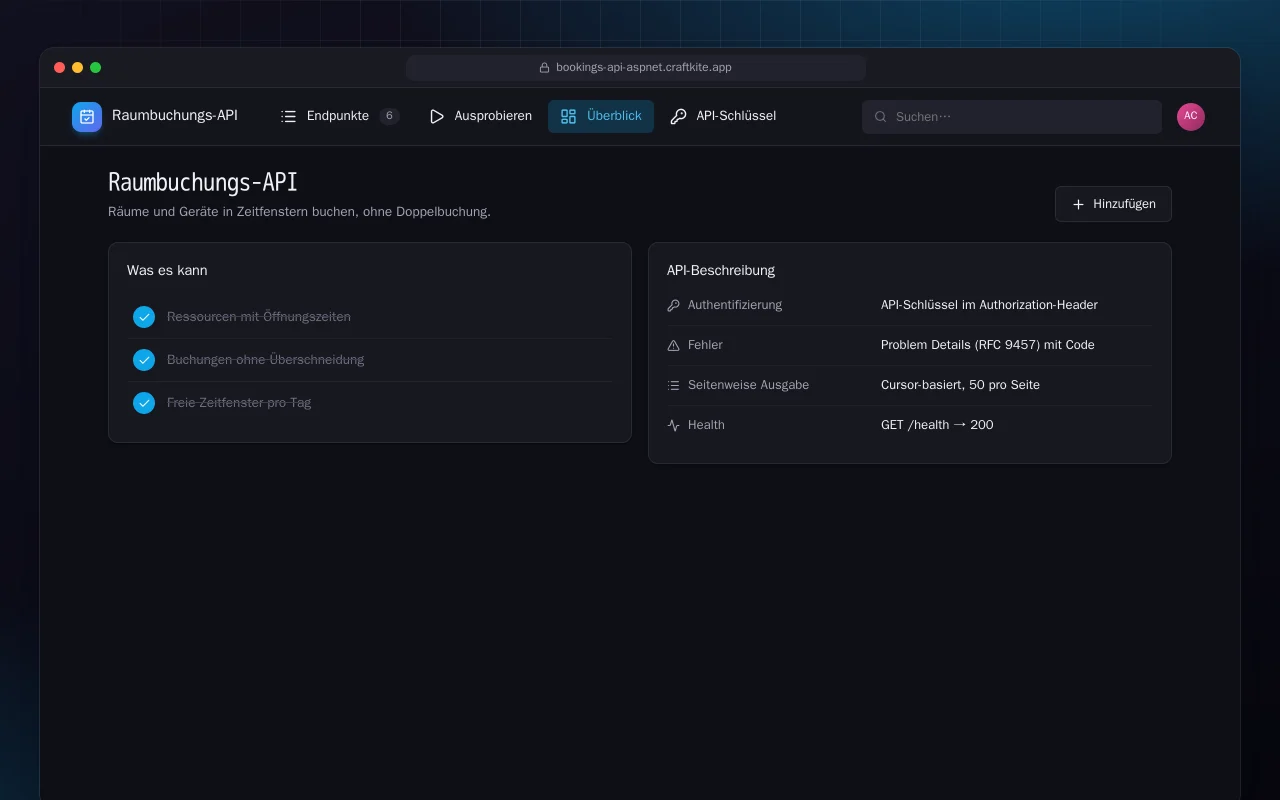Click the plus icon in the Hinzufügen button
This screenshot has height=800, width=1280.
click(x=1078, y=204)
